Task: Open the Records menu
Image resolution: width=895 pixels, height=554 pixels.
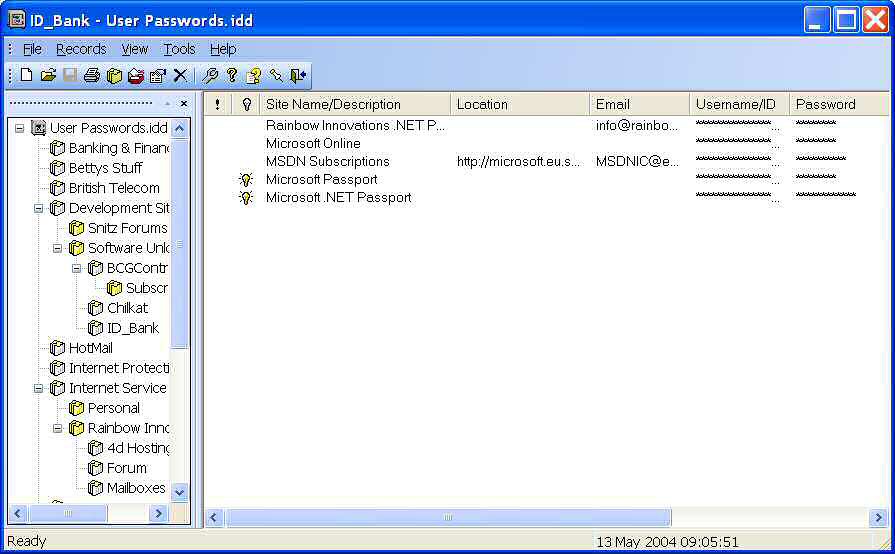Action: pyautogui.click(x=81, y=49)
